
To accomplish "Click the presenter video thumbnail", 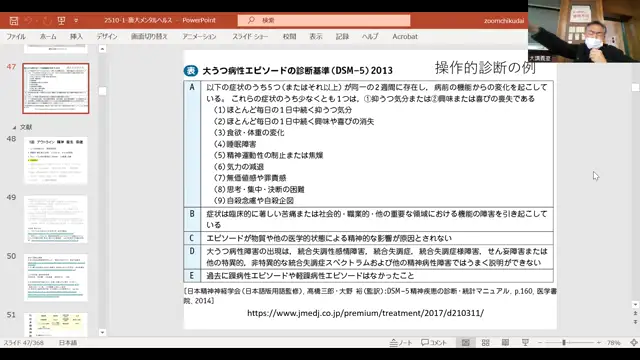I will coord(584,31).
